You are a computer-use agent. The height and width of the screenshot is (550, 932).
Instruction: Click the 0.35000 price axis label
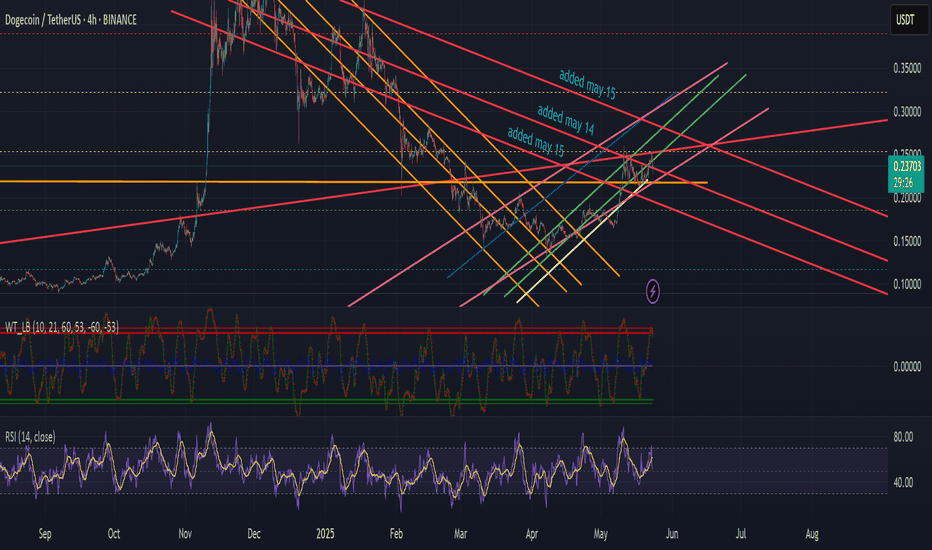(x=907, y=68)
